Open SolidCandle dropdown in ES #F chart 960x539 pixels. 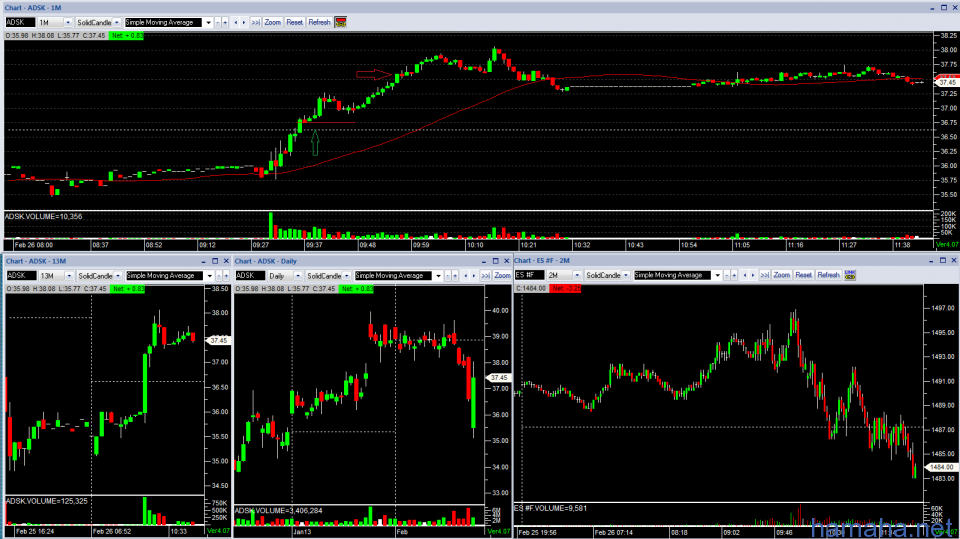(x=626, y=275)
